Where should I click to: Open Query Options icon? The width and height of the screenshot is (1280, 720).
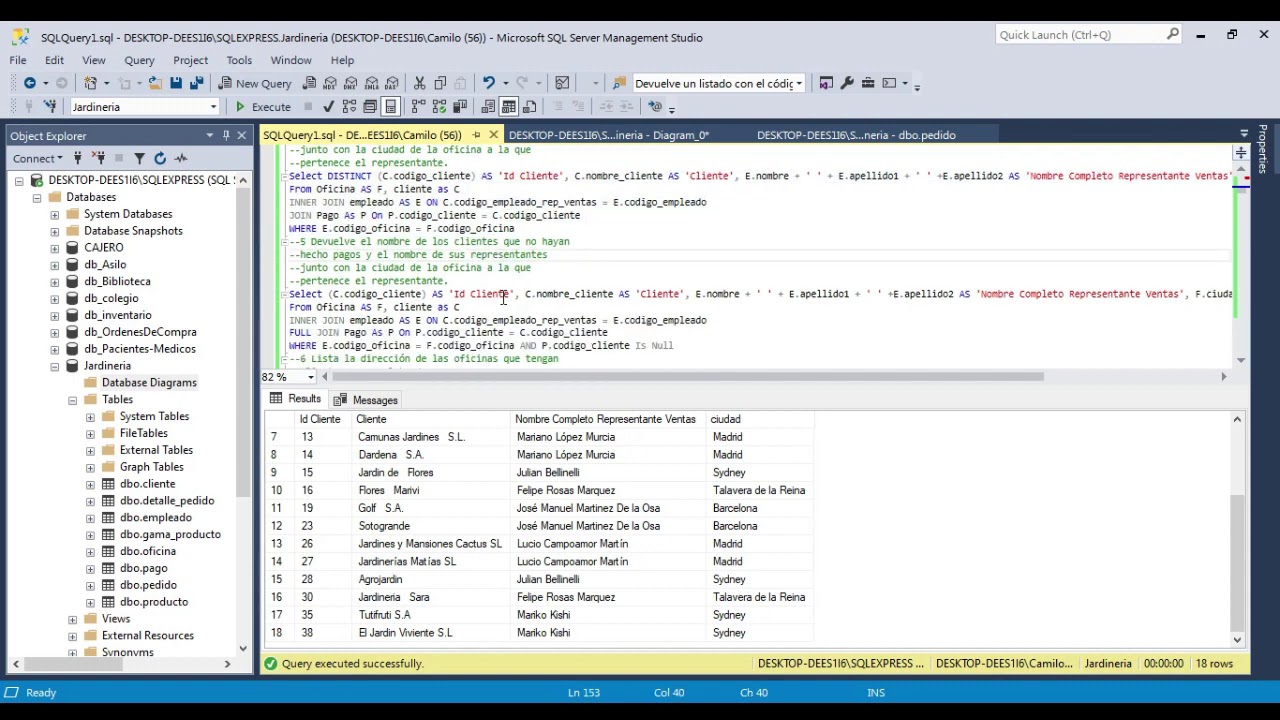pyautogui.click(x=370, y=107)
